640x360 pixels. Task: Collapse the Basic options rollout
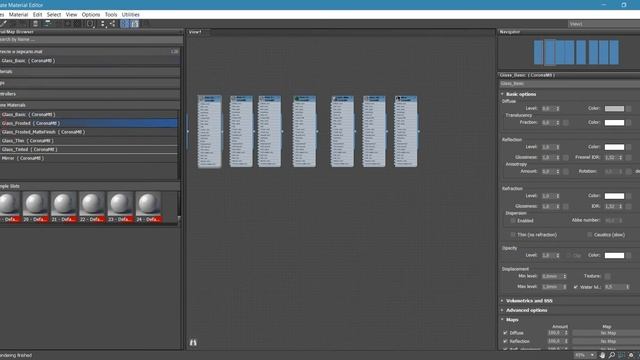pos(521,94)
